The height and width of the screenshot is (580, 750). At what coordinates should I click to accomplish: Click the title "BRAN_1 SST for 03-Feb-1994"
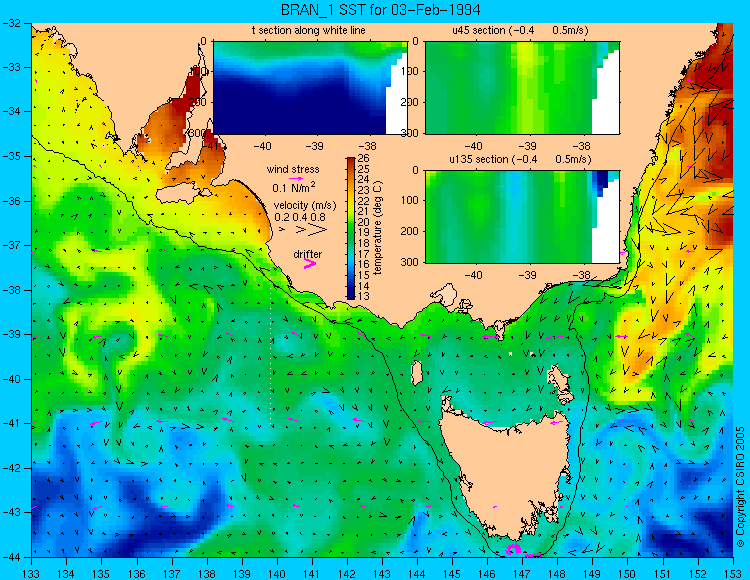coord(381,10)
